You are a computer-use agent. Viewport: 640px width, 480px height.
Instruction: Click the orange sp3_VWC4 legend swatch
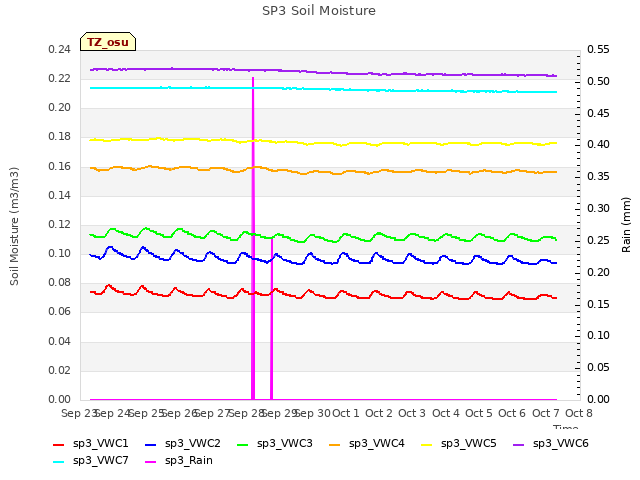[x=335, y=444]
